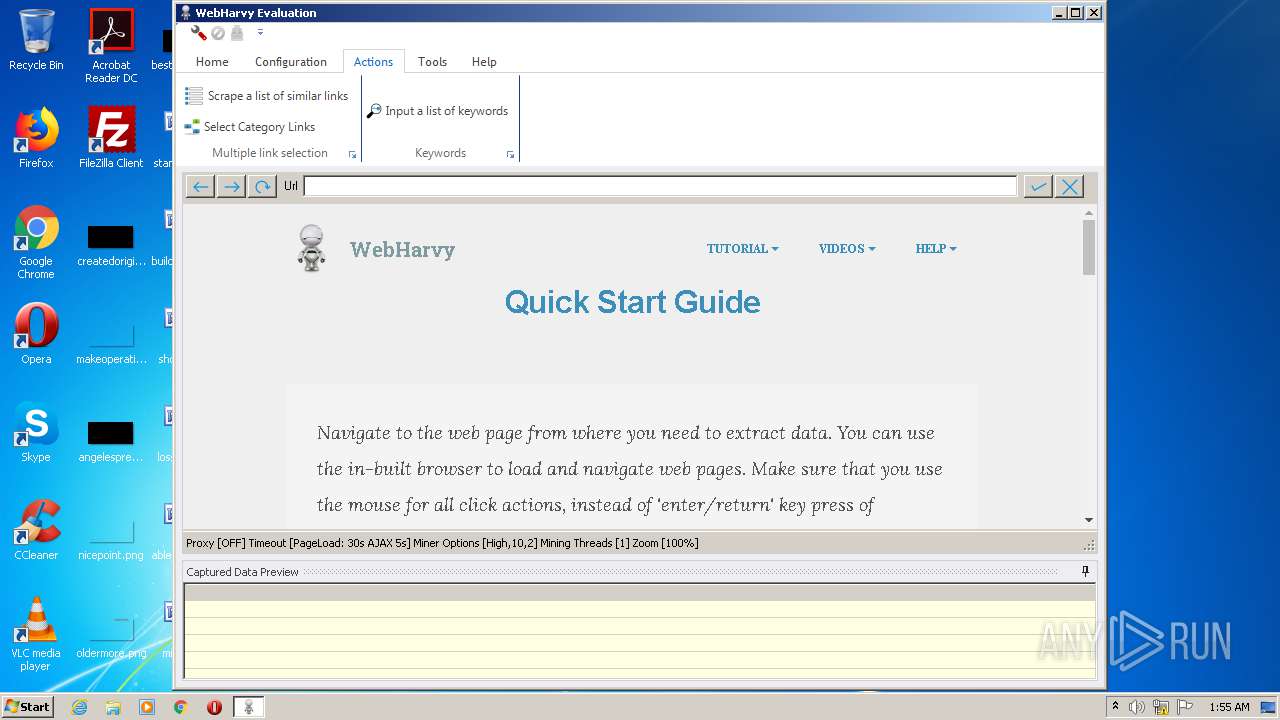
Task: Open Windows Explorer folder in taskbar
Action: tap(113, 707)
